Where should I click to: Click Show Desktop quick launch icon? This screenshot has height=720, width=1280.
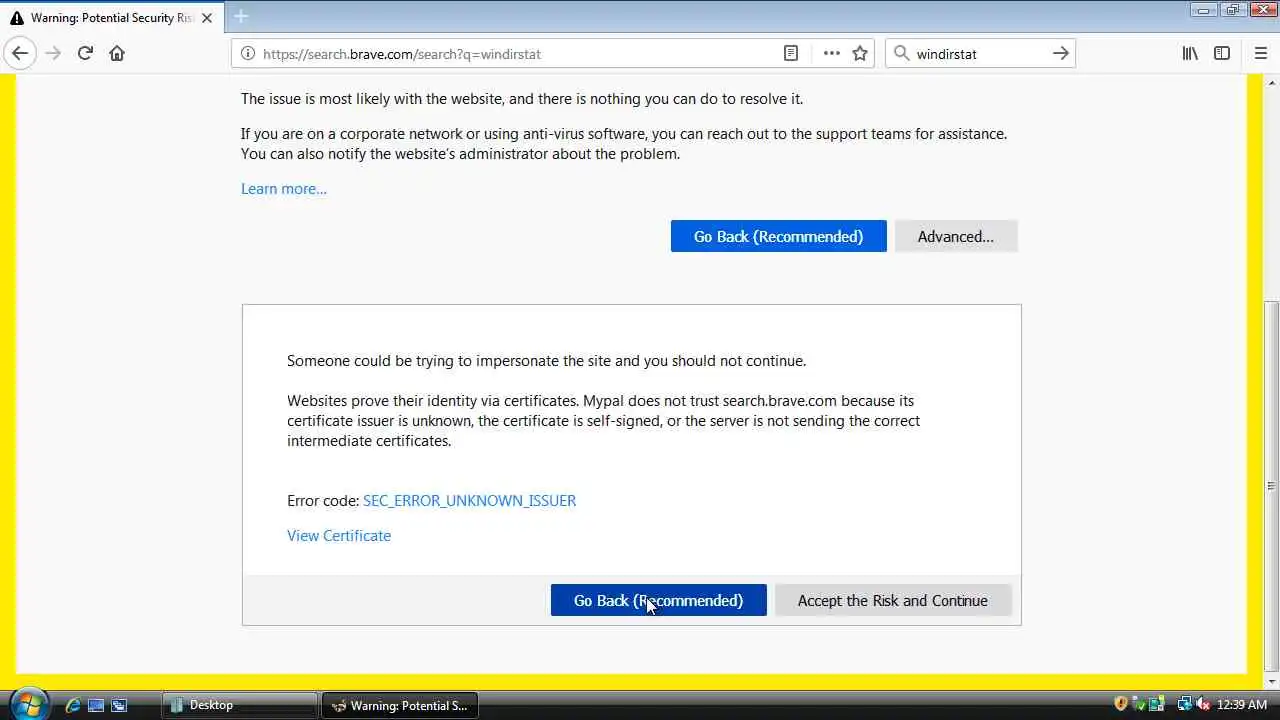(96, 705)
